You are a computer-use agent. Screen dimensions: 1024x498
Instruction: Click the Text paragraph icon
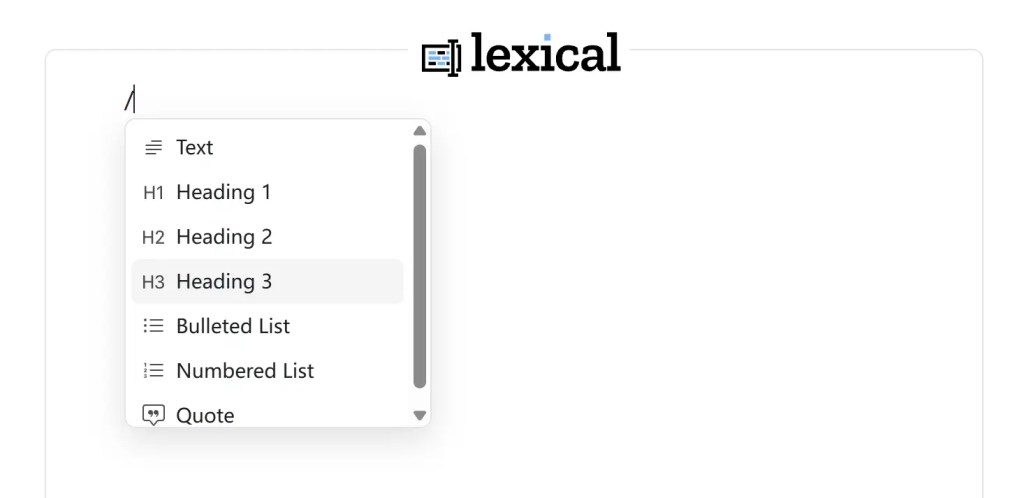point(153,148)
